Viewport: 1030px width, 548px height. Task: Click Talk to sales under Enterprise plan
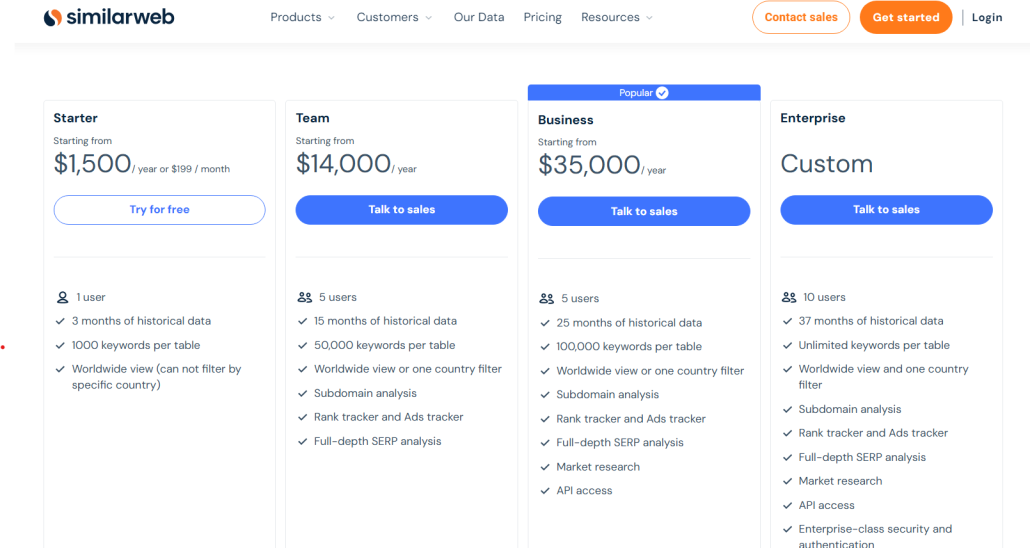pos(886,210)
